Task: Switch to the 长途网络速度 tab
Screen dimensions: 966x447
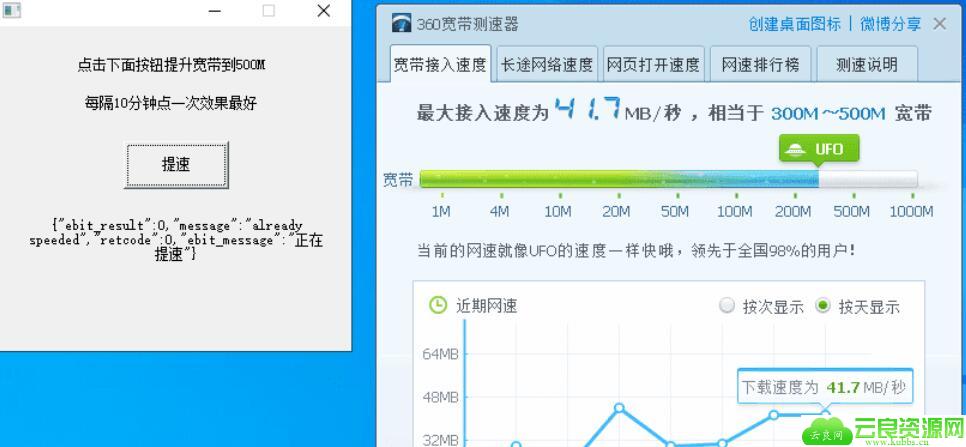Action: [x=547, y=65]
